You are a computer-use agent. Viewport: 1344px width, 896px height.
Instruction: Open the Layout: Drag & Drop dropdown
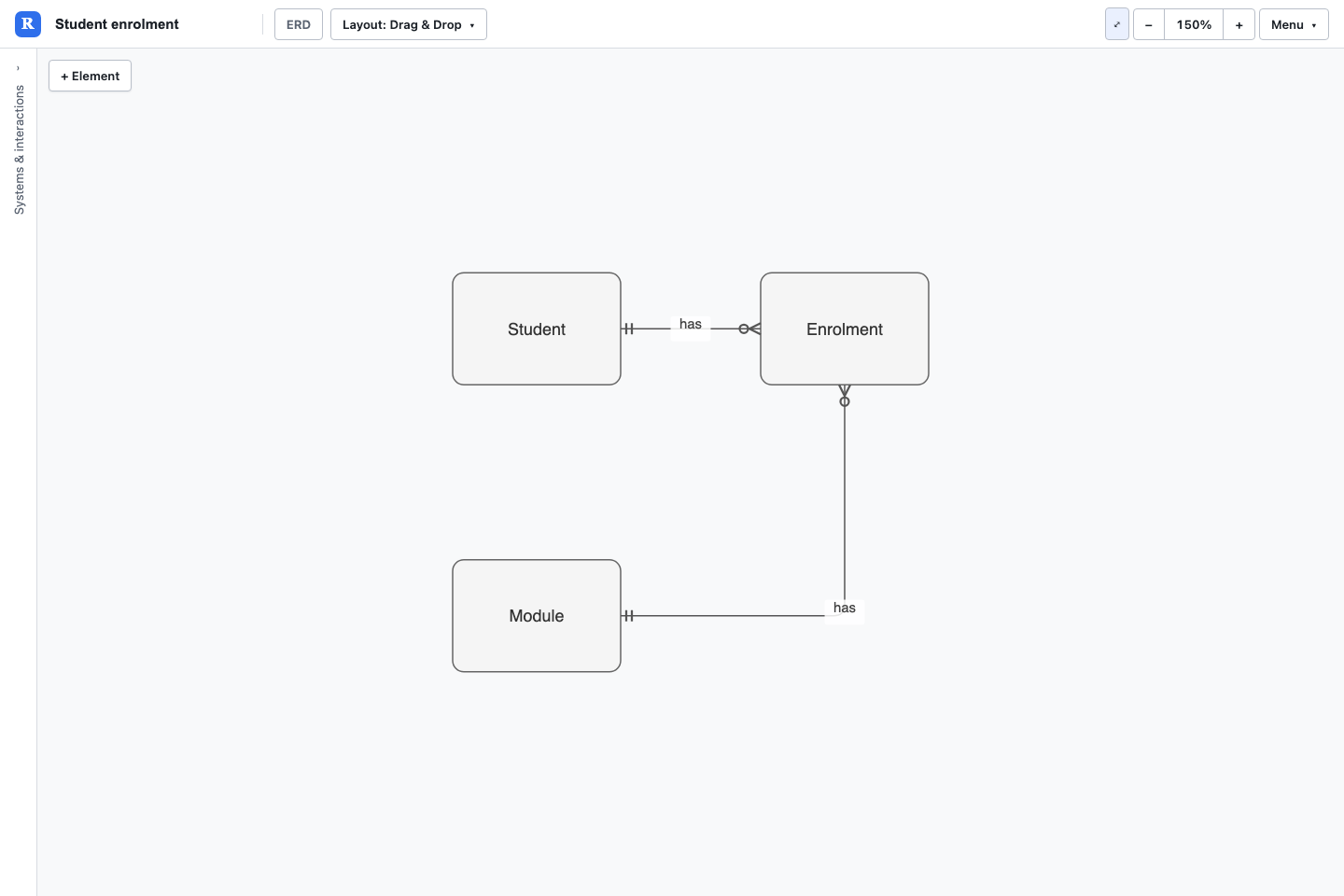(409, 24)
